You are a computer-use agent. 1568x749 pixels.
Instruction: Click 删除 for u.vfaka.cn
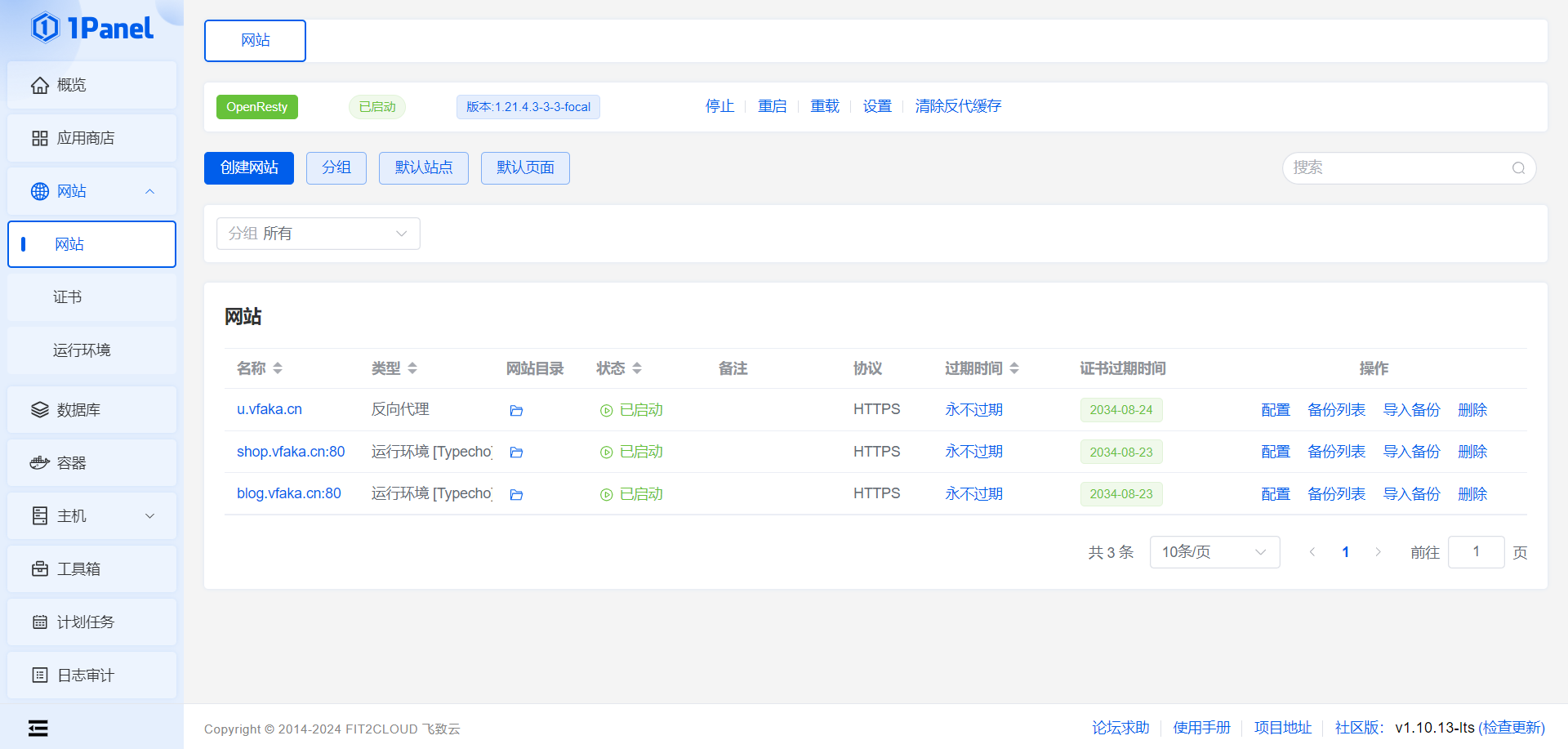[1472, 410]
